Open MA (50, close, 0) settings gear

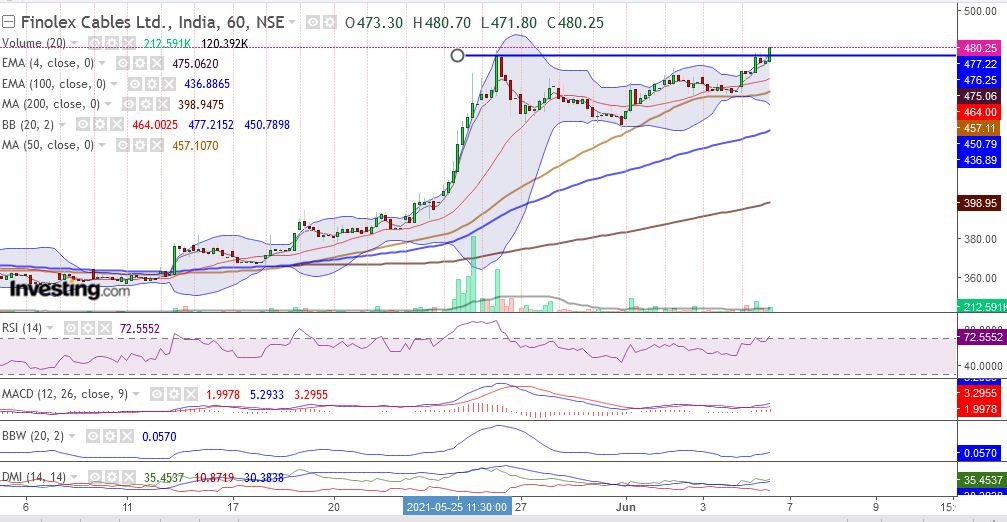(139, 146)
